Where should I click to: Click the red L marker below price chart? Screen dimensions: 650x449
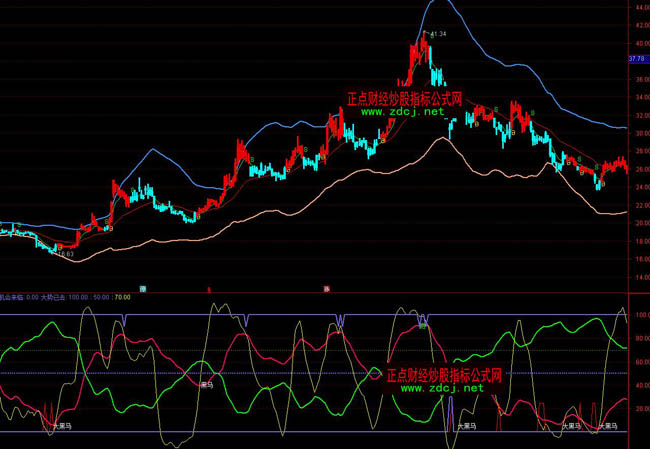click(x=208, y=289)
